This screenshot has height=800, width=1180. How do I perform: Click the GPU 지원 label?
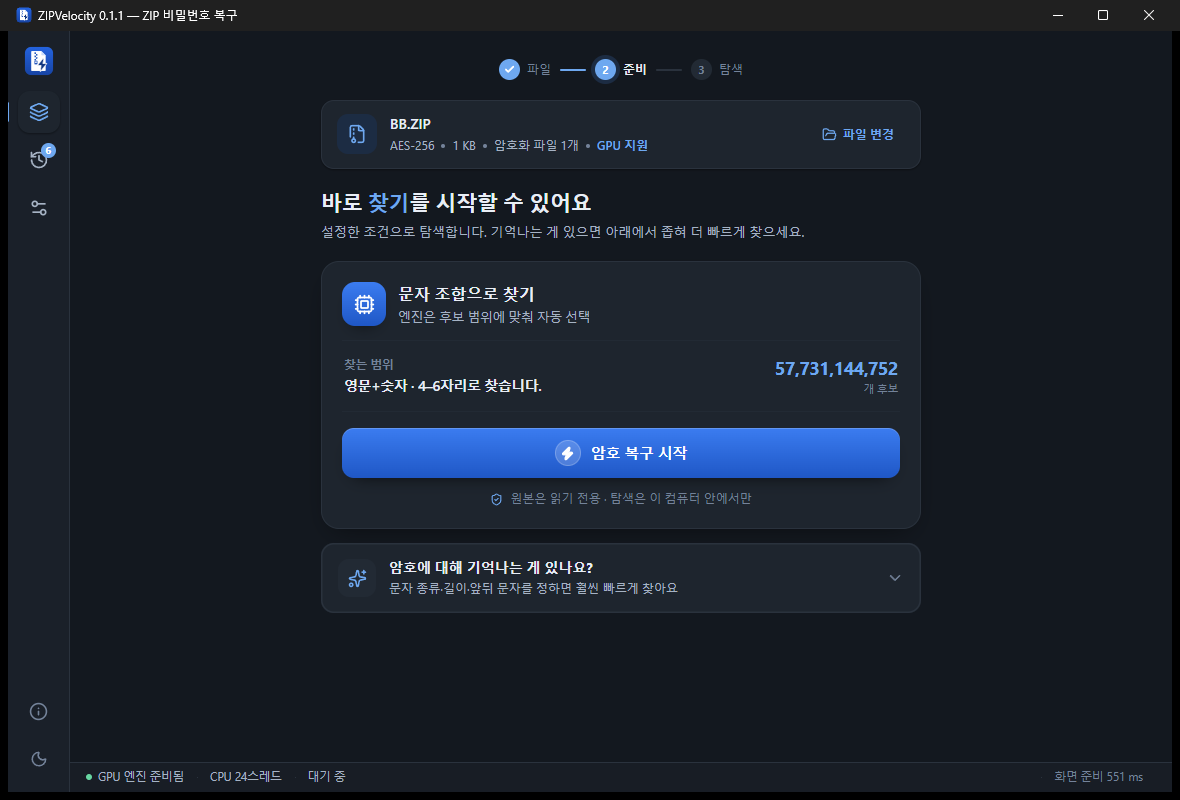click(x=622, y=145)
